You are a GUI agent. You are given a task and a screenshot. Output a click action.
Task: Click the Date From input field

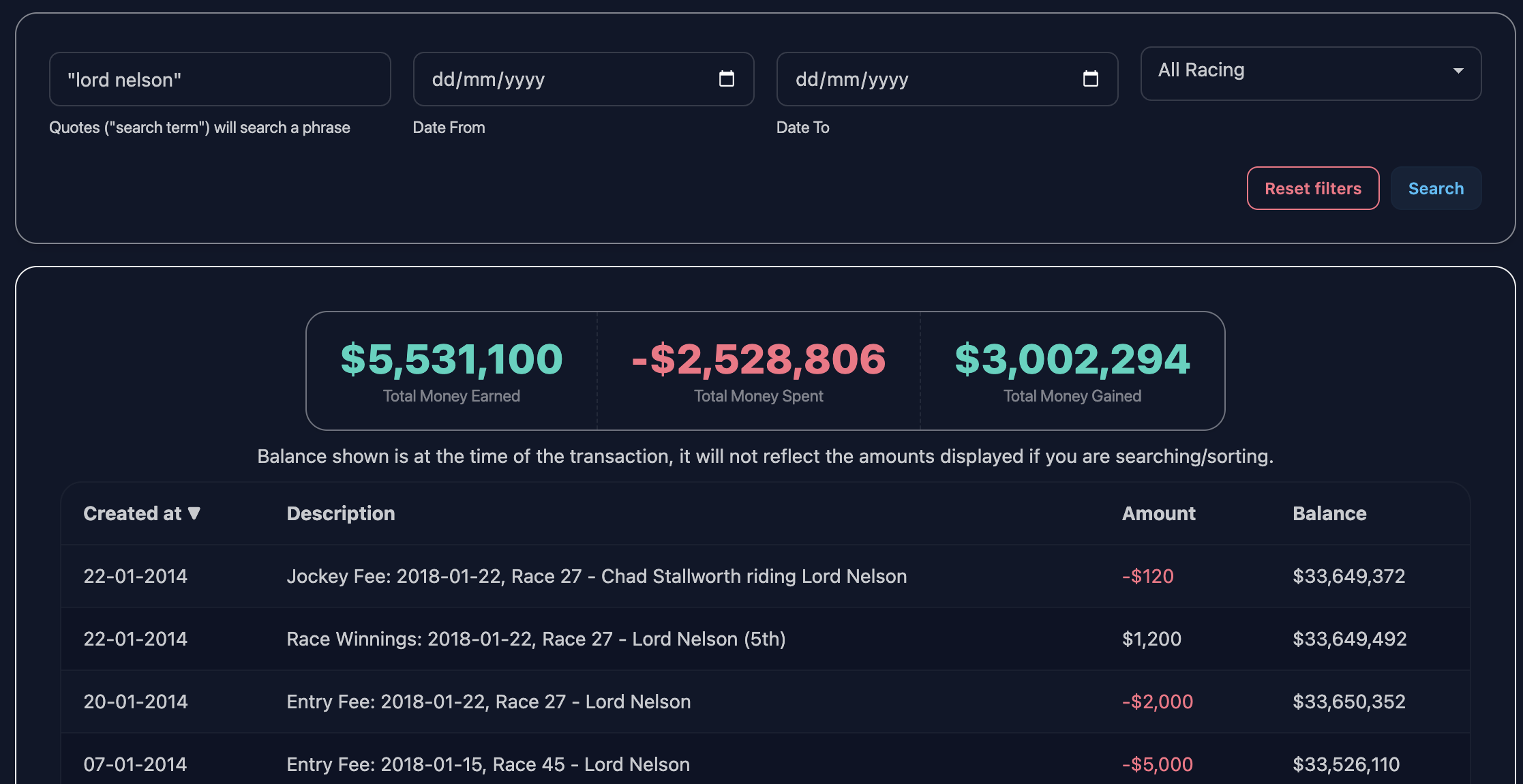coord(559,79)
